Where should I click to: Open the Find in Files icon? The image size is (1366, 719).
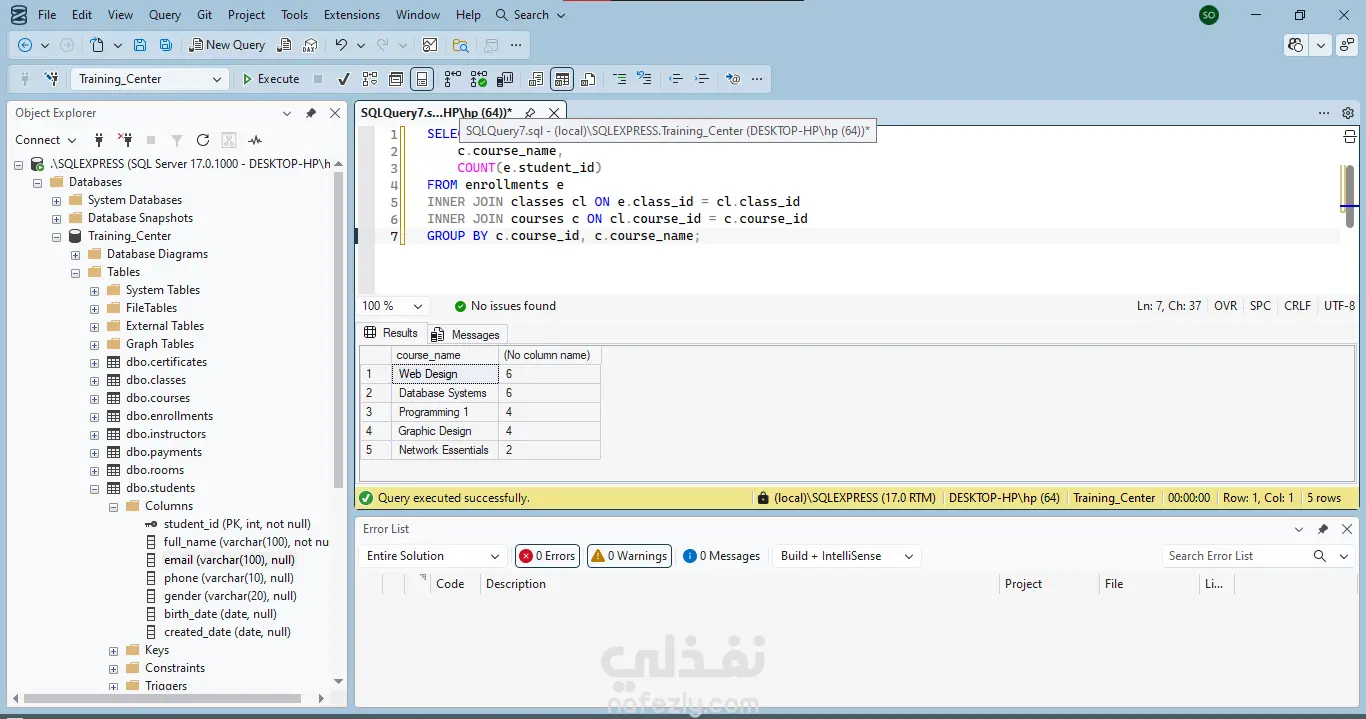(460, 45)
